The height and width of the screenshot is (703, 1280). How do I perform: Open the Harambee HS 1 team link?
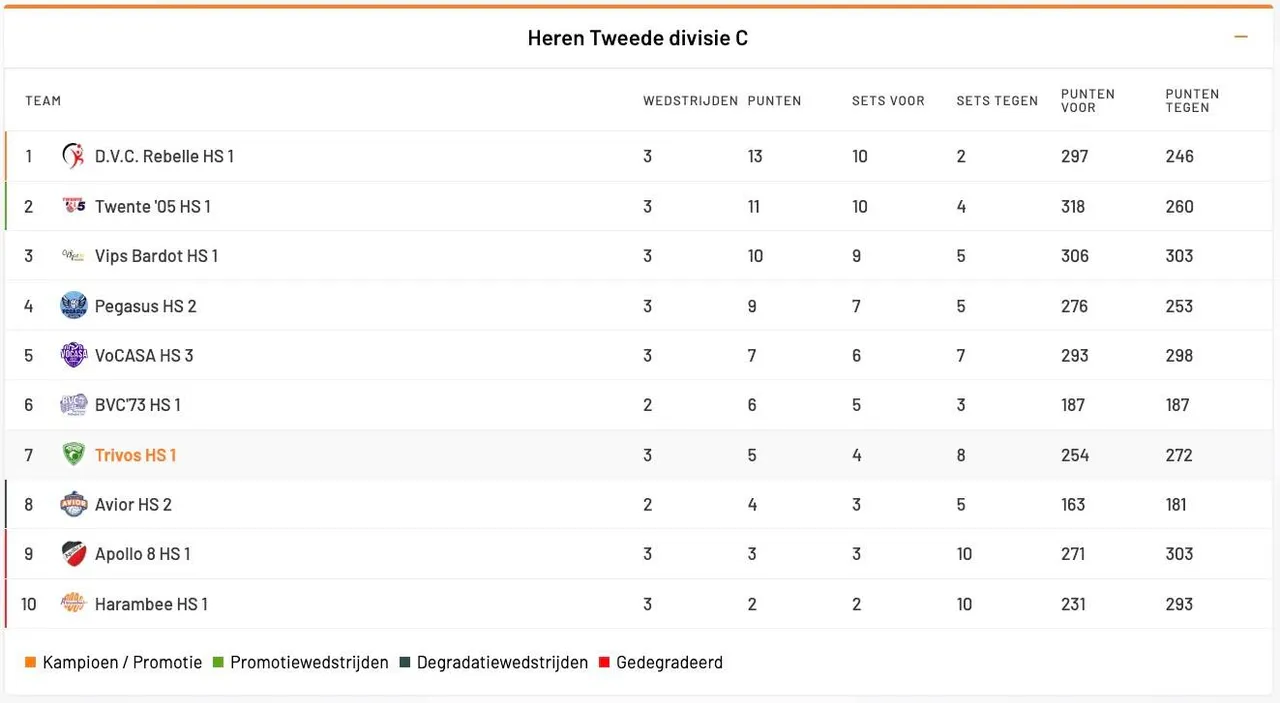(x=151, y=604)
